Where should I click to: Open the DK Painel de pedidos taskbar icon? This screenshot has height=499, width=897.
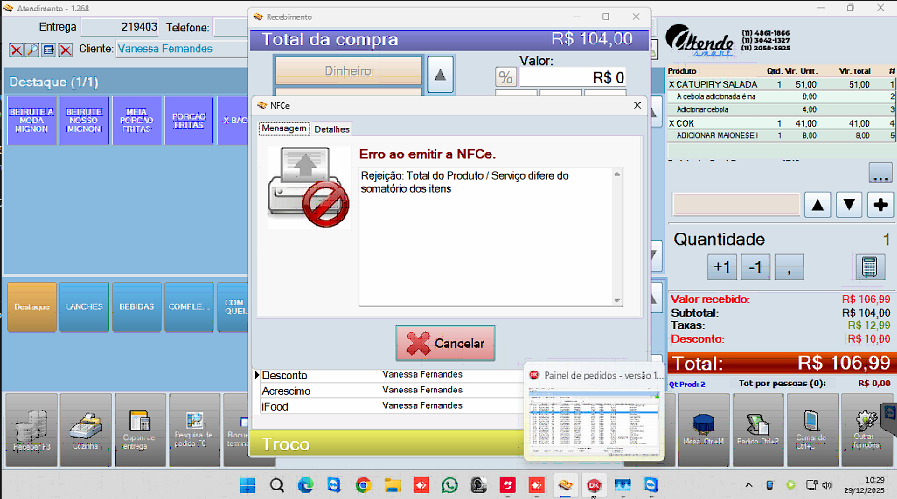click(594, 485)
